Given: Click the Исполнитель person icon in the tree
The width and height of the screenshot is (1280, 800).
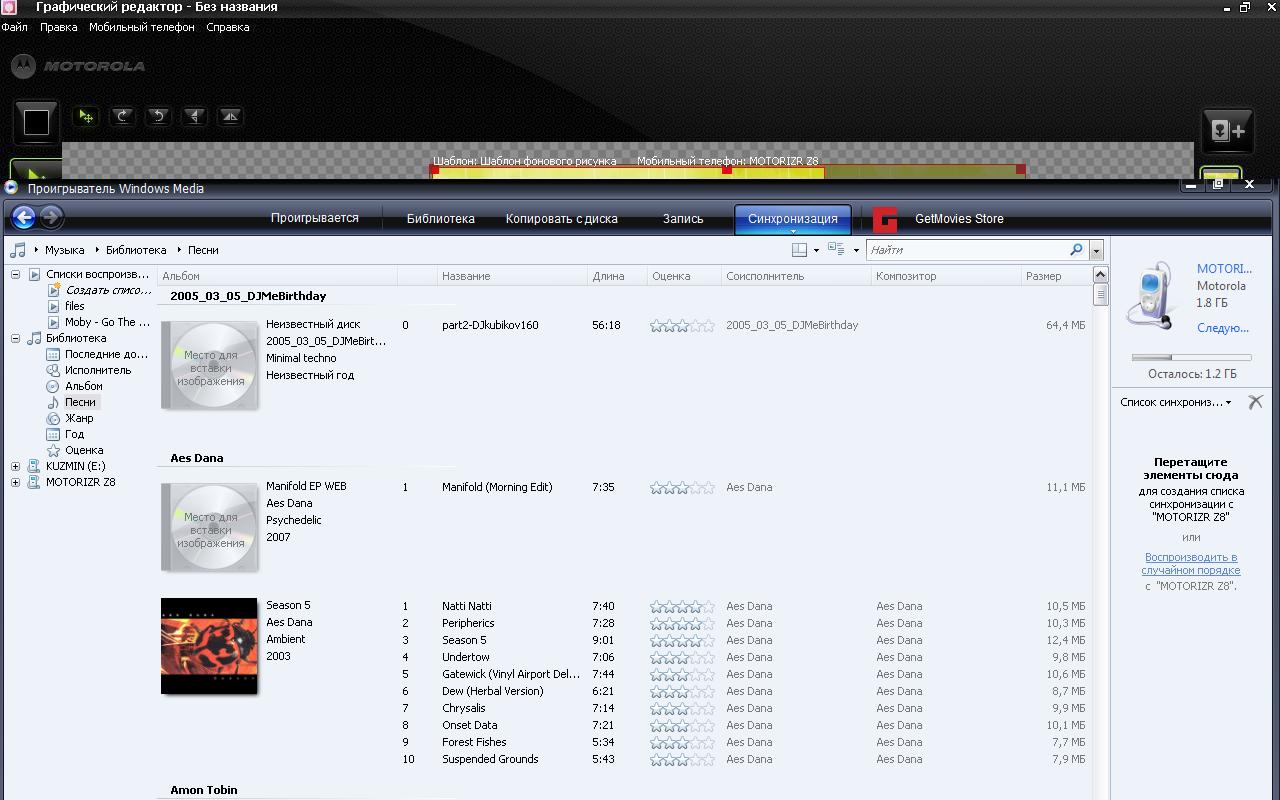Looking at the screenshot, I should point(54,370).
